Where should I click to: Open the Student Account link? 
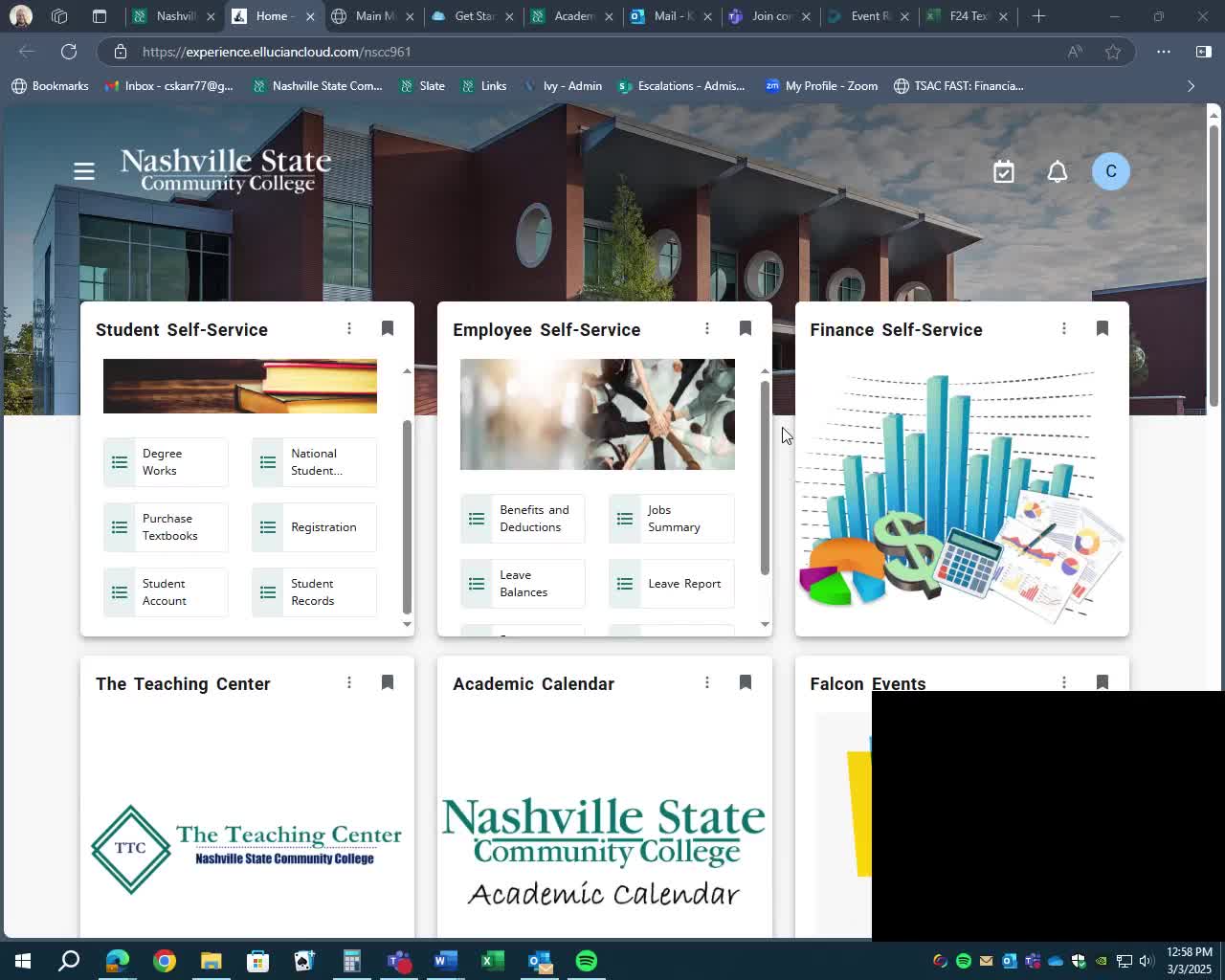click(x=166, y=592)
